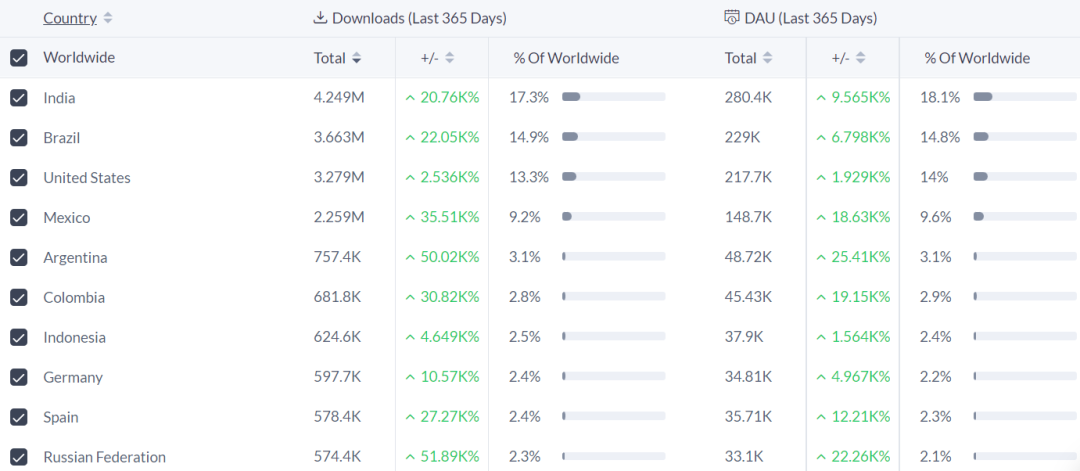Click the Downloads header download icon

click(x=321, y=17)
